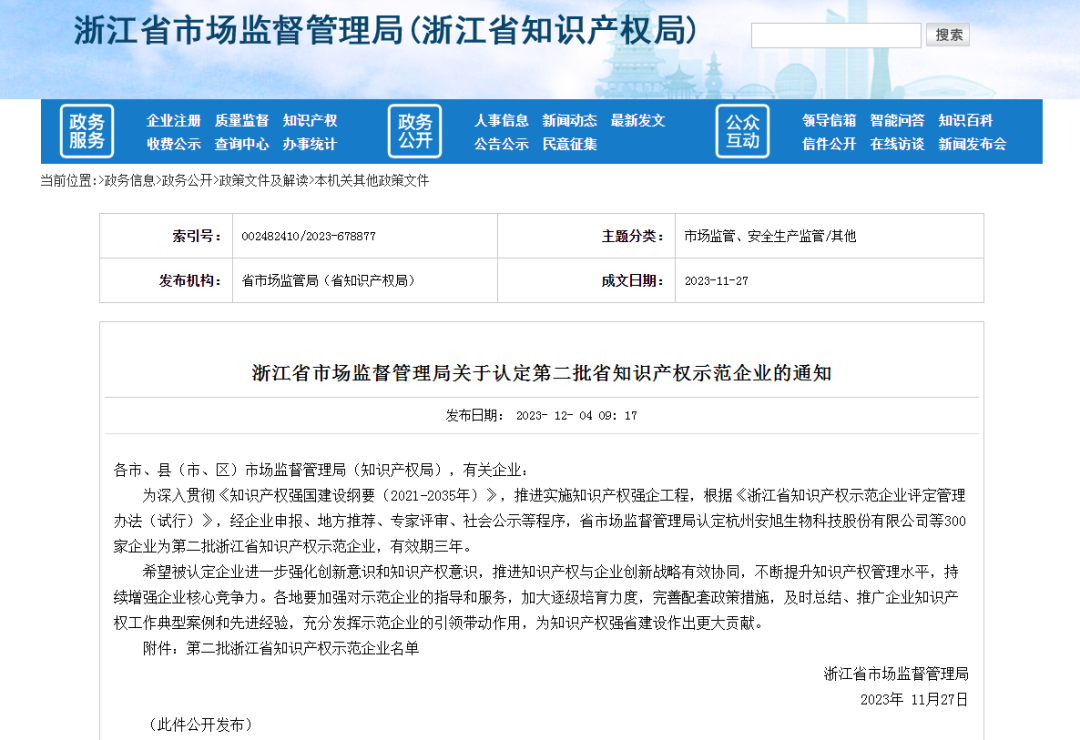Open 知识百科 link
The width and height of the screenshot is (1080, 740).
click(966, 121)
